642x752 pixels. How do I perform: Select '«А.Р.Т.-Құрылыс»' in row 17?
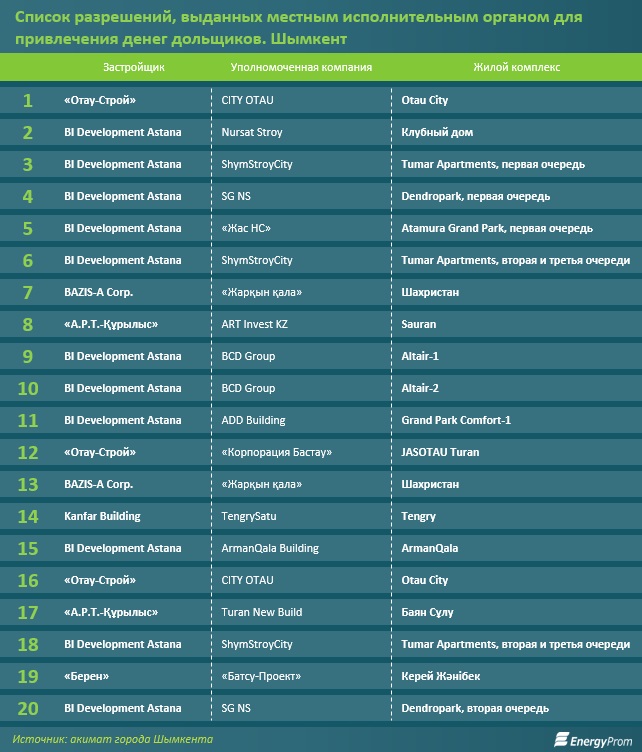click(111, 612)
